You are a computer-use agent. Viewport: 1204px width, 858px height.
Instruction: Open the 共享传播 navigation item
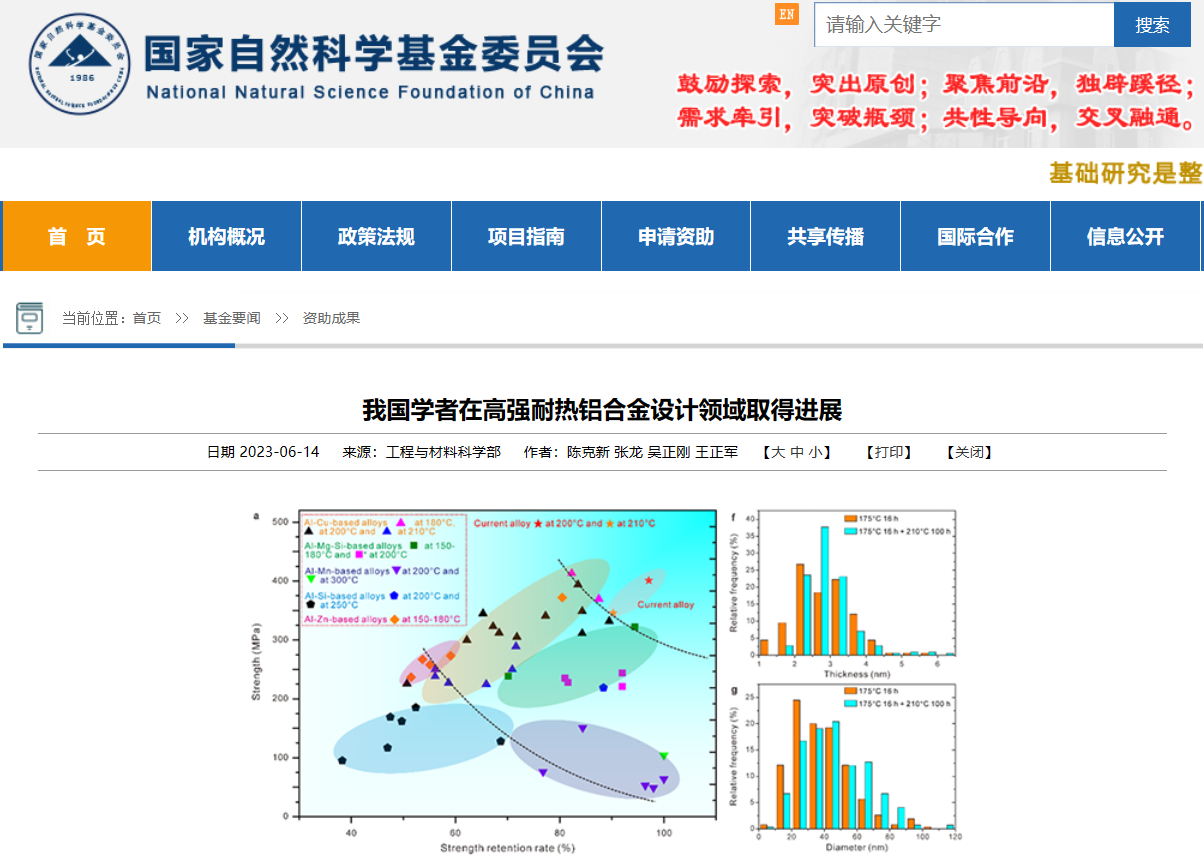coord(825,237)
